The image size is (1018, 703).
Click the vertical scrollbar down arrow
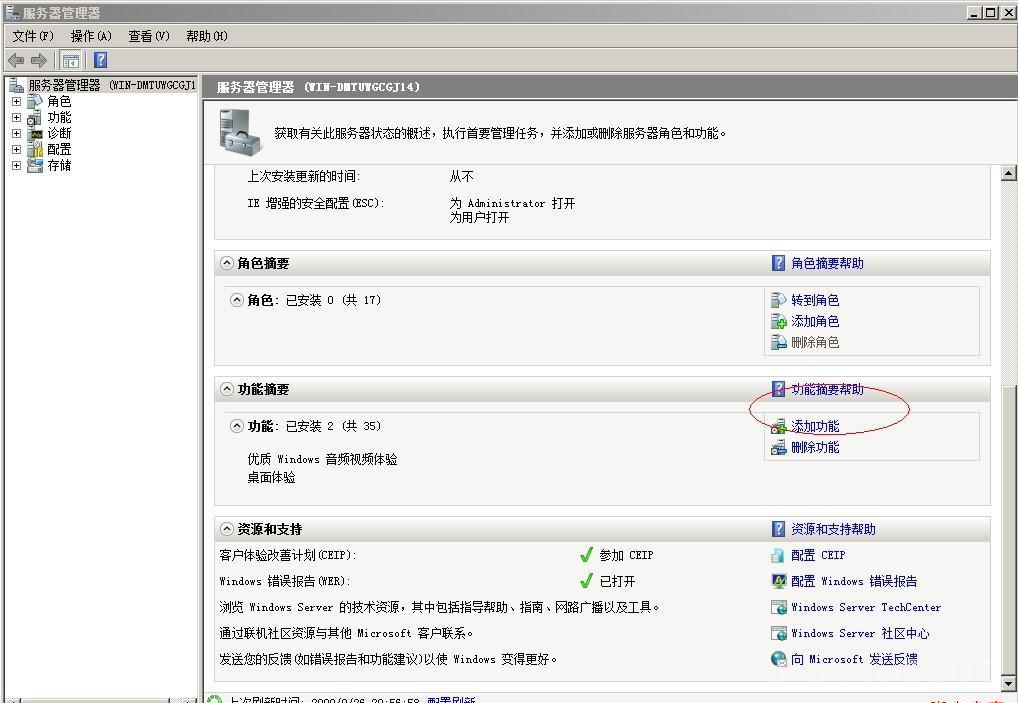coord(1008,684)
